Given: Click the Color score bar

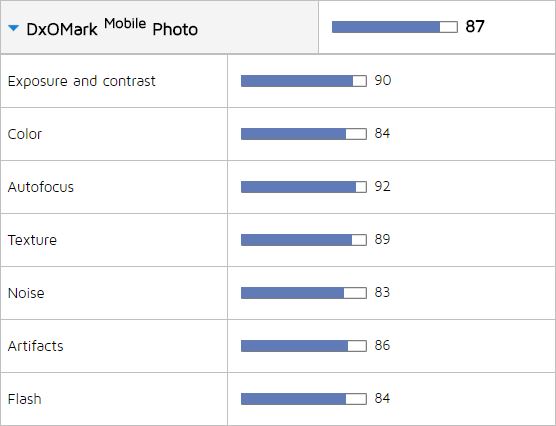Looking at the screenshot, I should coord(304,134).
